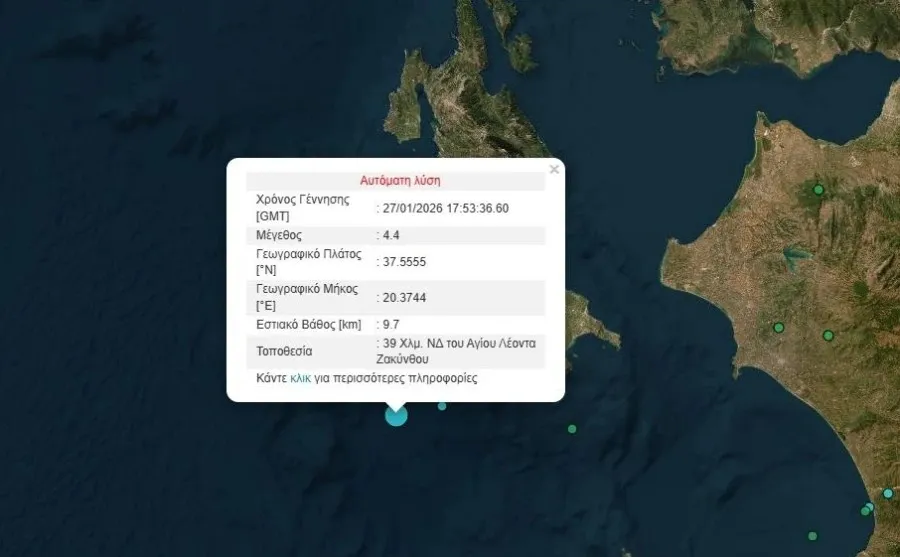
Task: Click the origin time value 27/01/2026 17:53:36.60
Action: (x=446, y=208)
